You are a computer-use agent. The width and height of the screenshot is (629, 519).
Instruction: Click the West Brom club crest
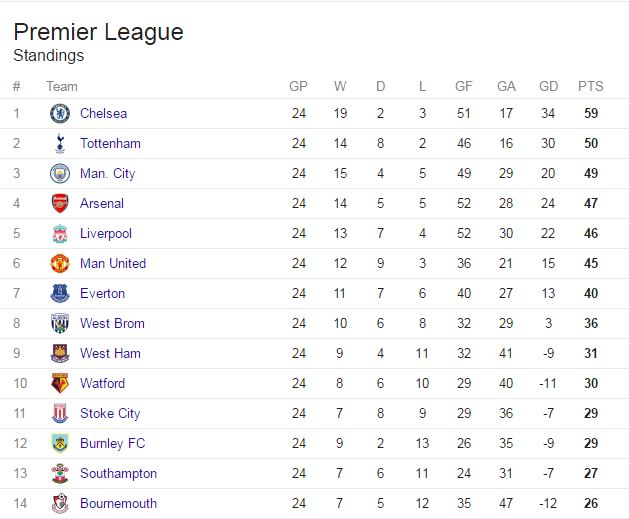click(60, 323)
